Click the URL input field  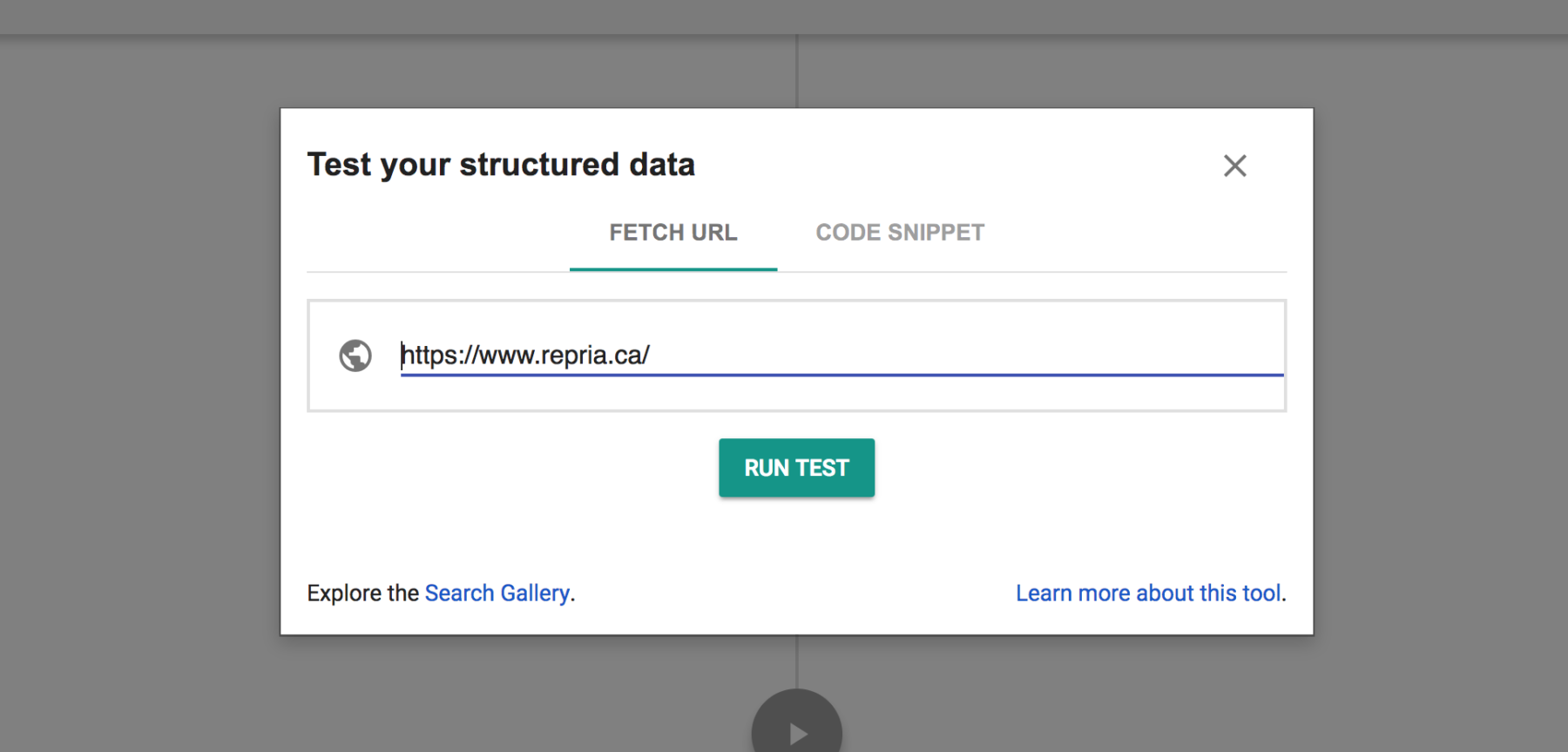pyautogui.click(x=841, y=356)
